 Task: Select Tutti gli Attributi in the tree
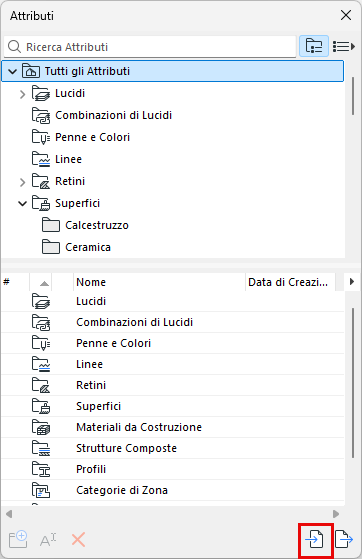[x=173, y=71]
